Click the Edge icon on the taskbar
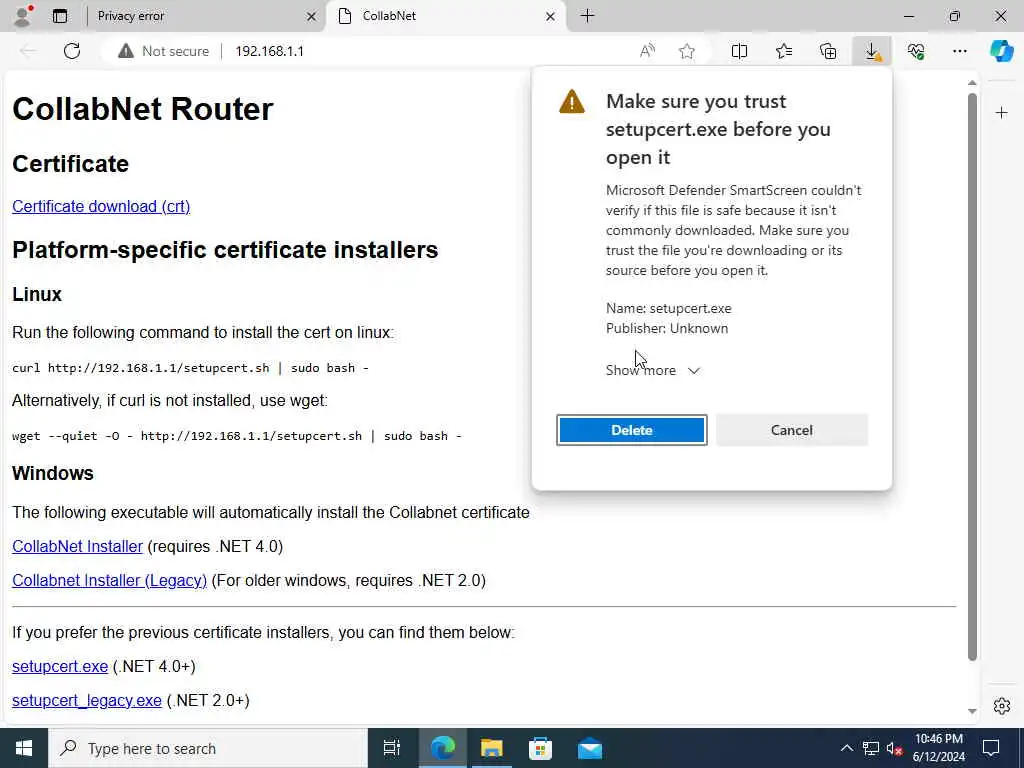The height and width of the screenshot is (768, 1024). coord(442,748)
